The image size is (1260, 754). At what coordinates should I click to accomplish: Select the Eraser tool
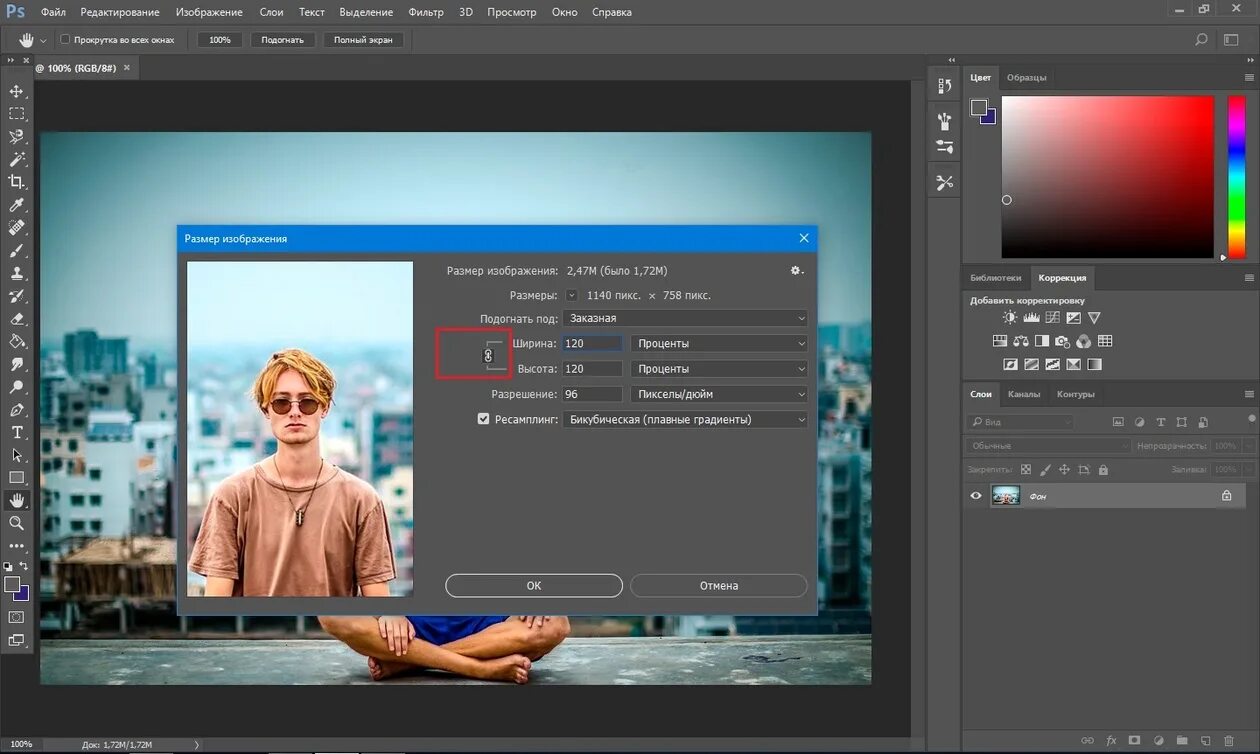tap(16, 319)
